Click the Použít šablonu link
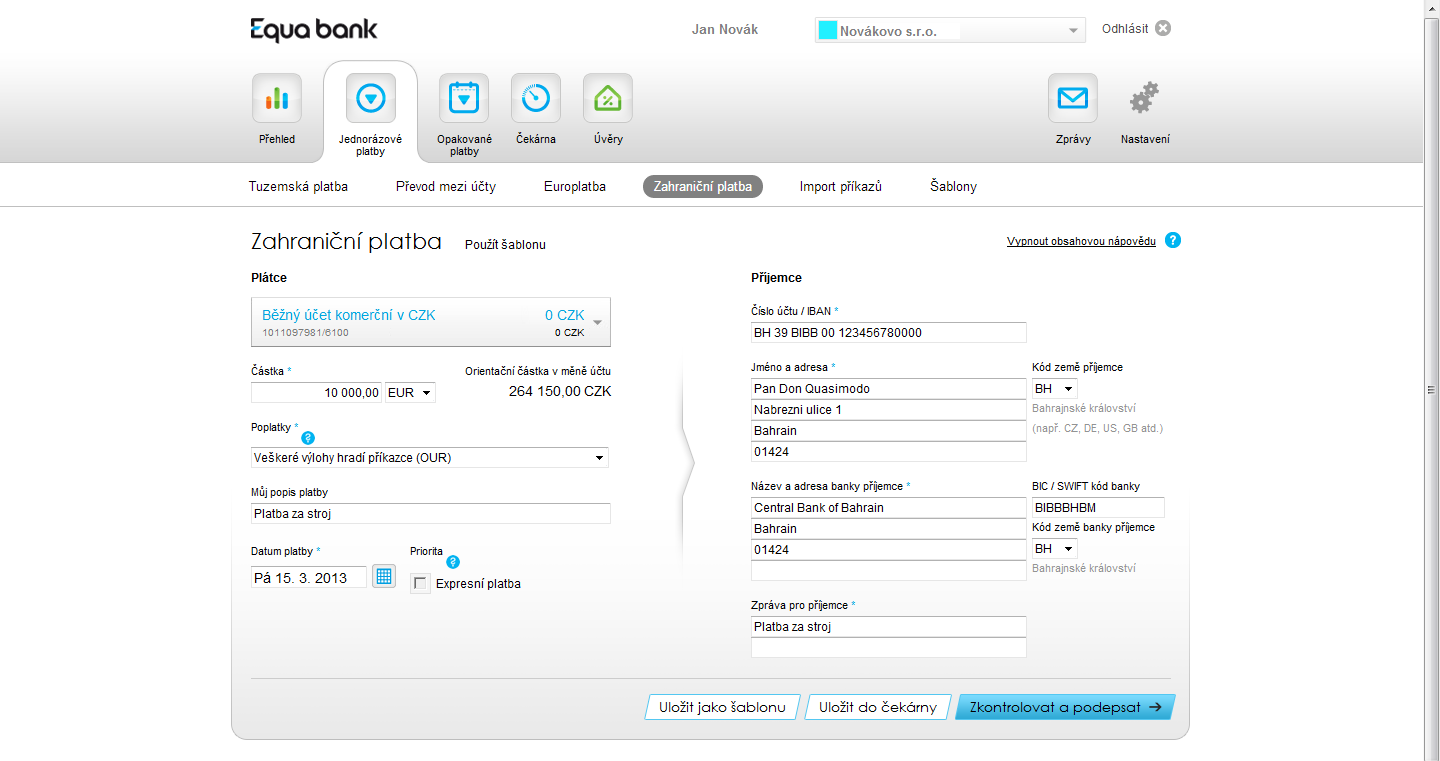The width and height of the screenshot is (1440, 761). pos(505,244)
